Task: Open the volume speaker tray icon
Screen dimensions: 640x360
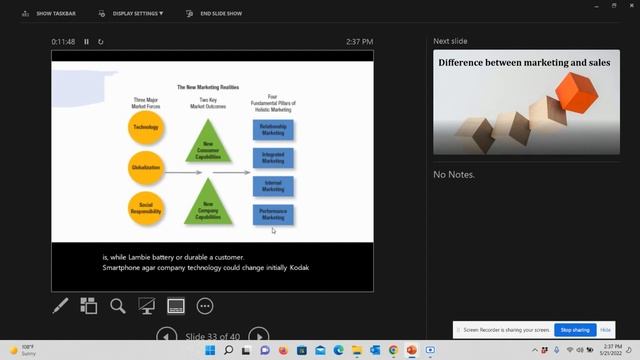Action: tap(580, 350)
